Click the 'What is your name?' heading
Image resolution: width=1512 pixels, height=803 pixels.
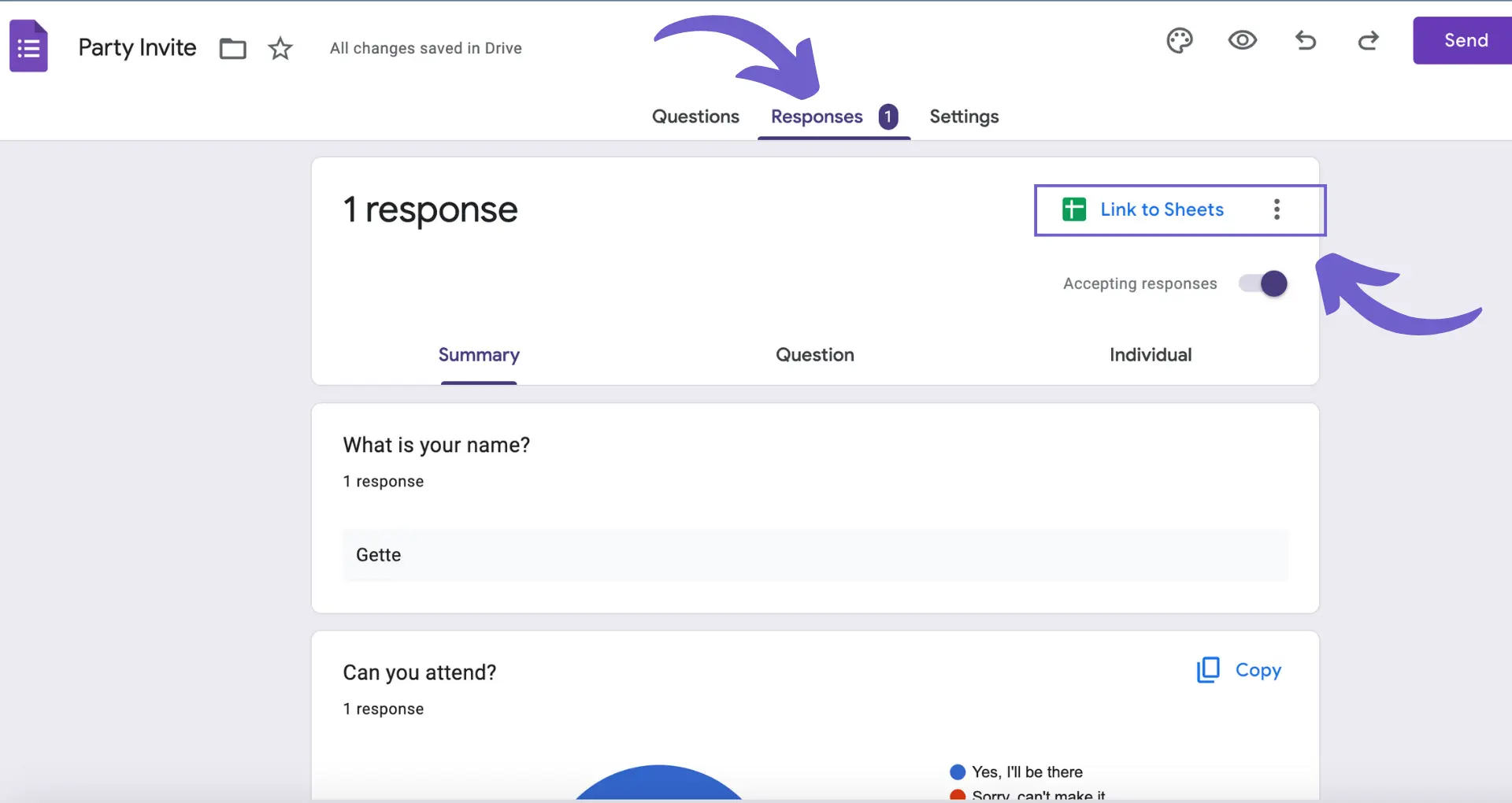point(436,446)
